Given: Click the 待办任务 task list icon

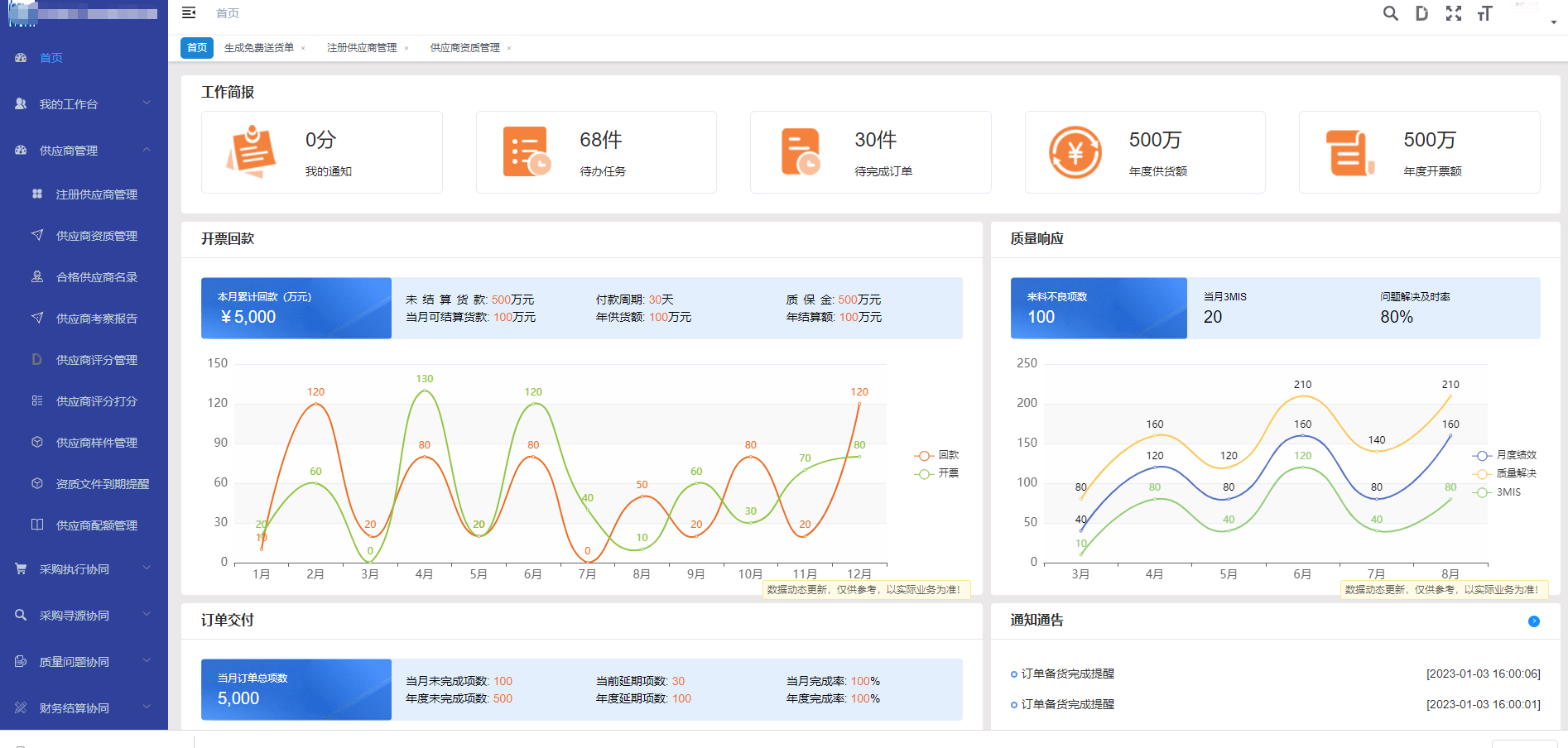Looking at the screenshot, I should coord(527,151).
